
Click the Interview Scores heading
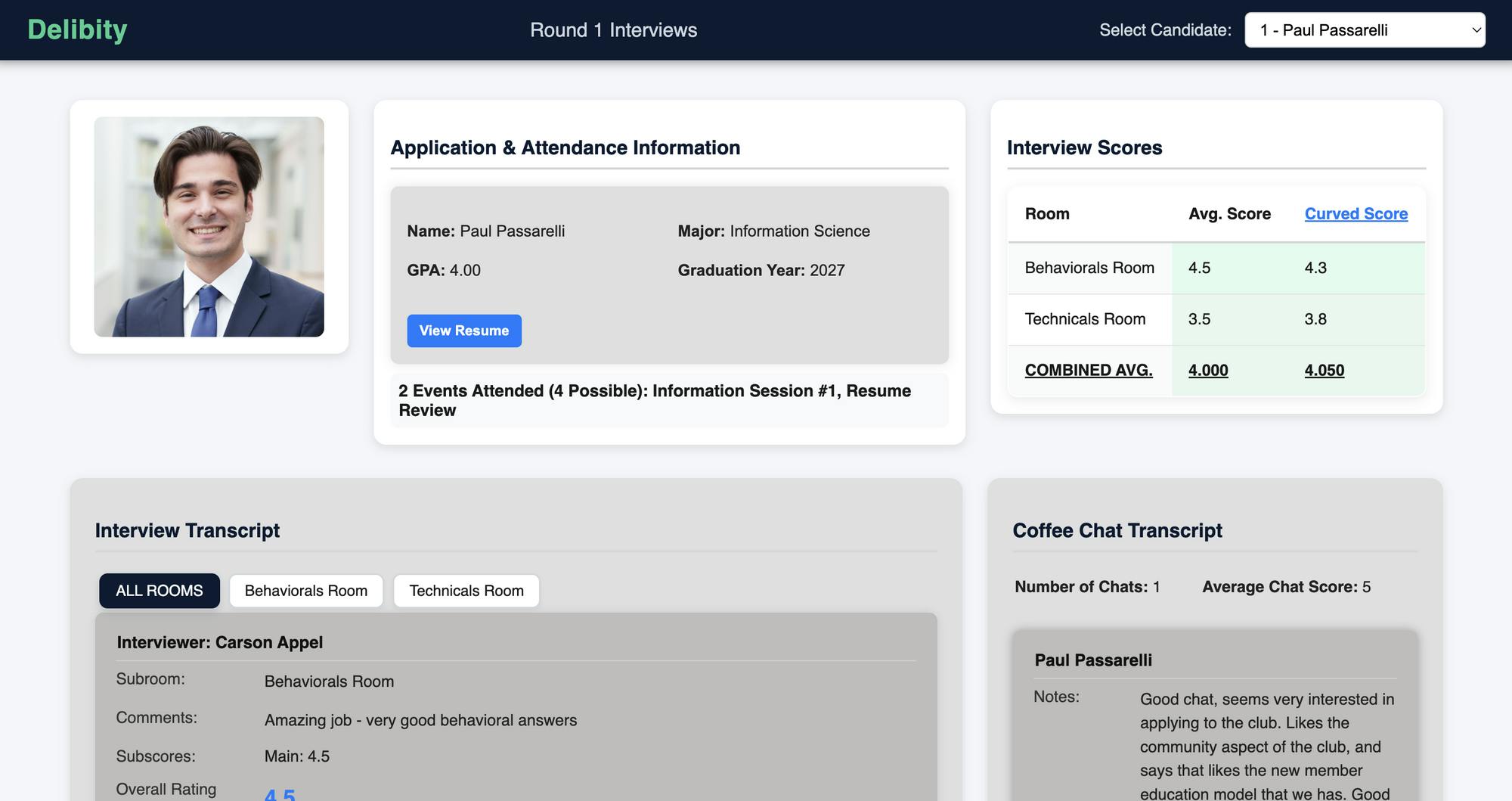[x=1084, y=147]
